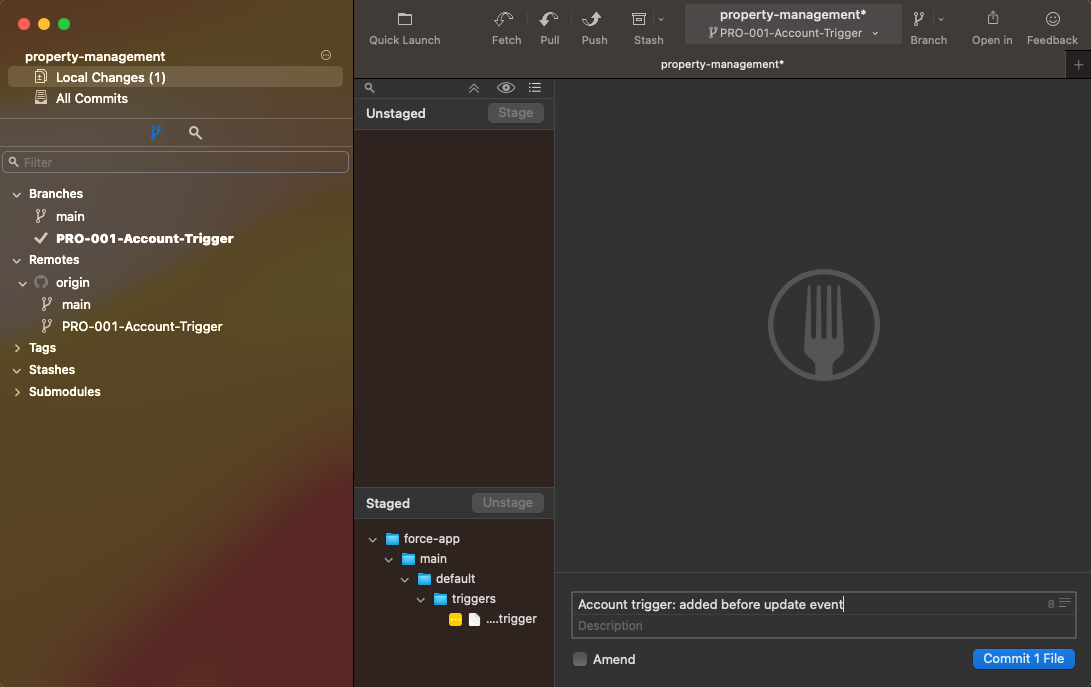Open the current branch selector PRO-001-Account-Trigger
The width and height of the screenshot is (1091, 687).
point(793,33)
